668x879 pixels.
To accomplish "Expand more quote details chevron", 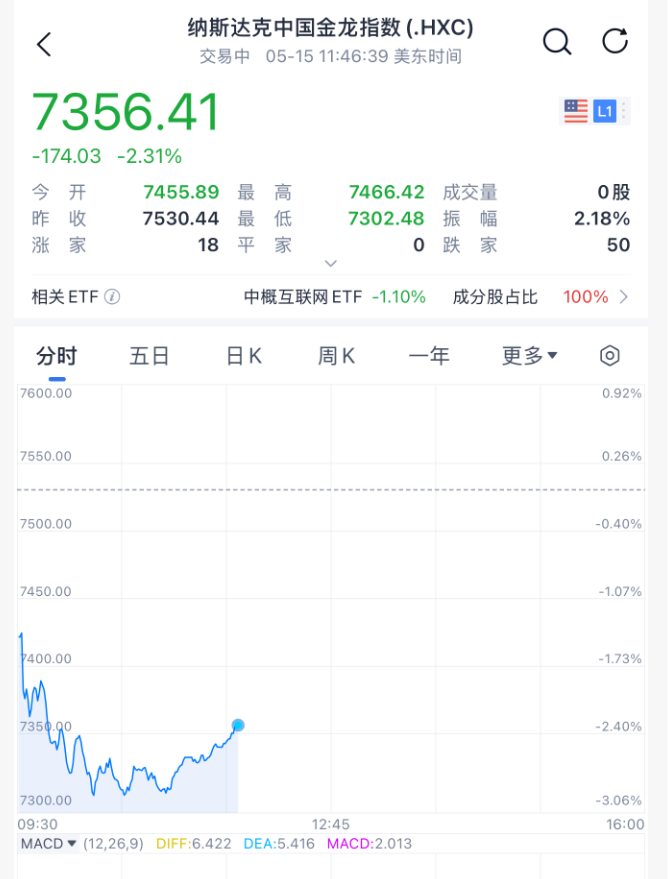I will 331,264.
